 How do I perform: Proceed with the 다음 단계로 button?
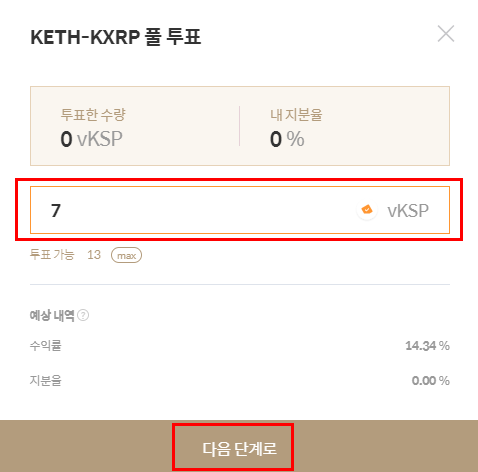pyautogui.click(x=239, y=448)
